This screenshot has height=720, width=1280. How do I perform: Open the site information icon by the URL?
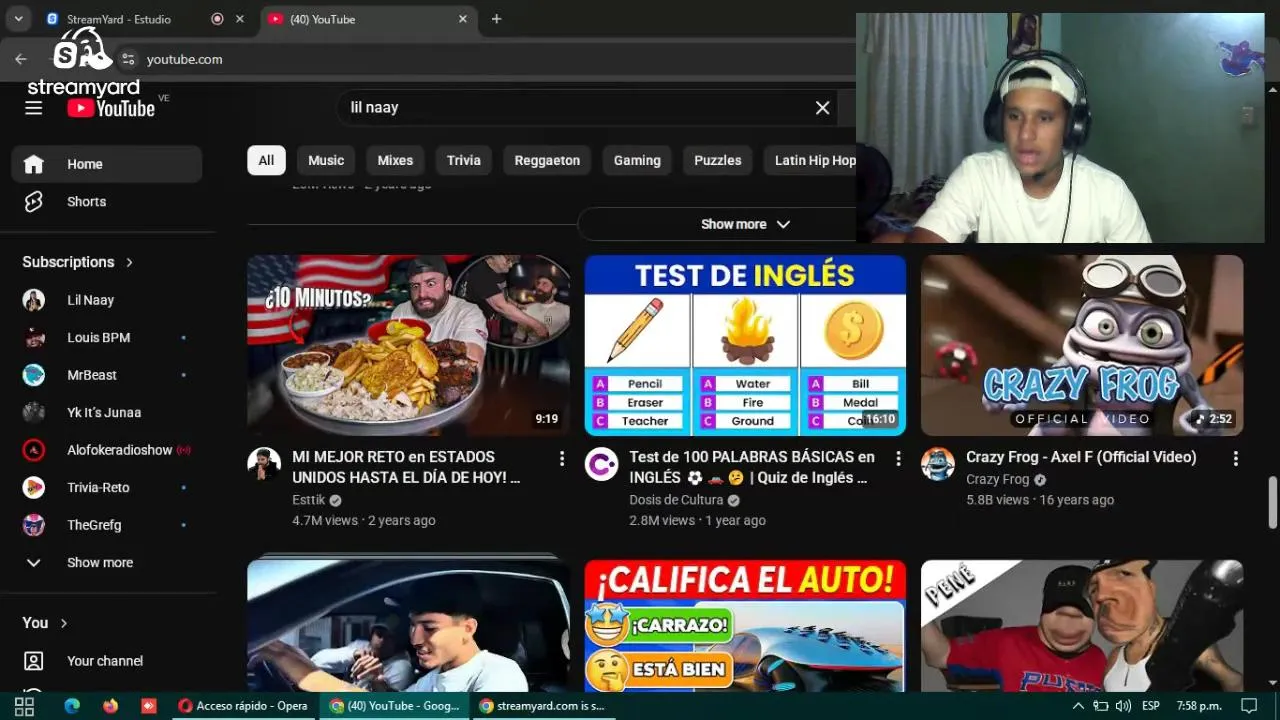(128, 59)
